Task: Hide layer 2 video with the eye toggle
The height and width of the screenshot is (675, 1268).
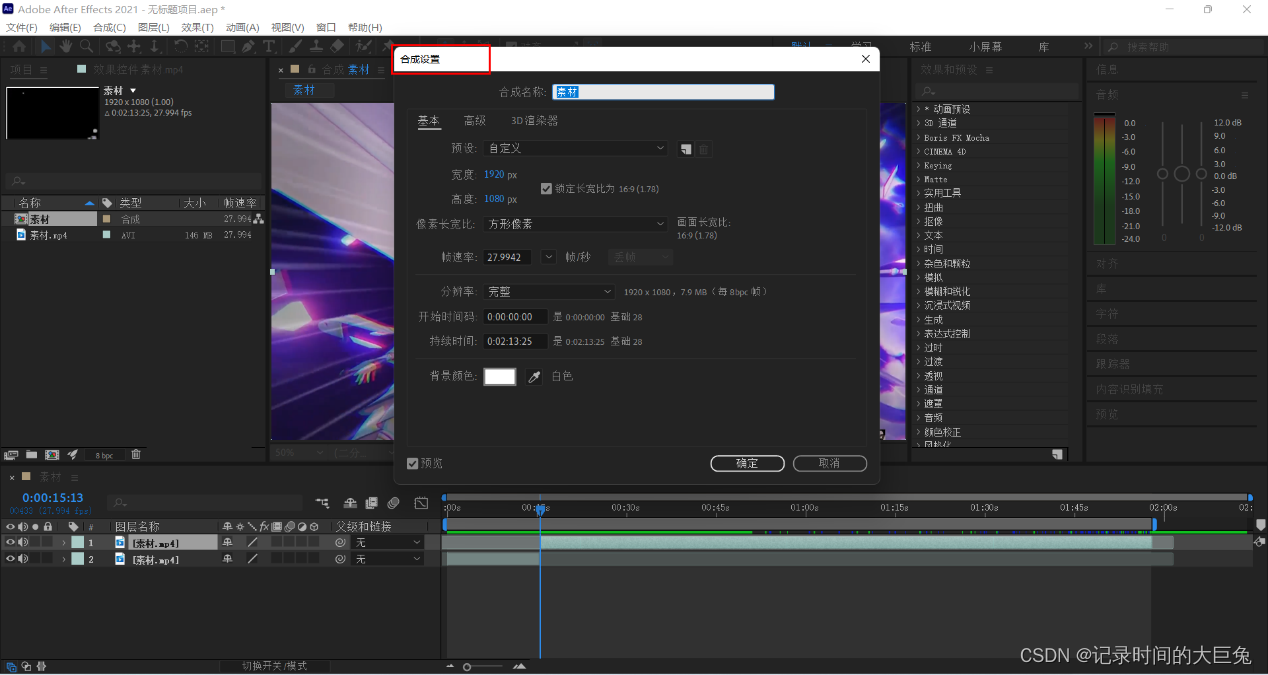Action: coord(11,559)
